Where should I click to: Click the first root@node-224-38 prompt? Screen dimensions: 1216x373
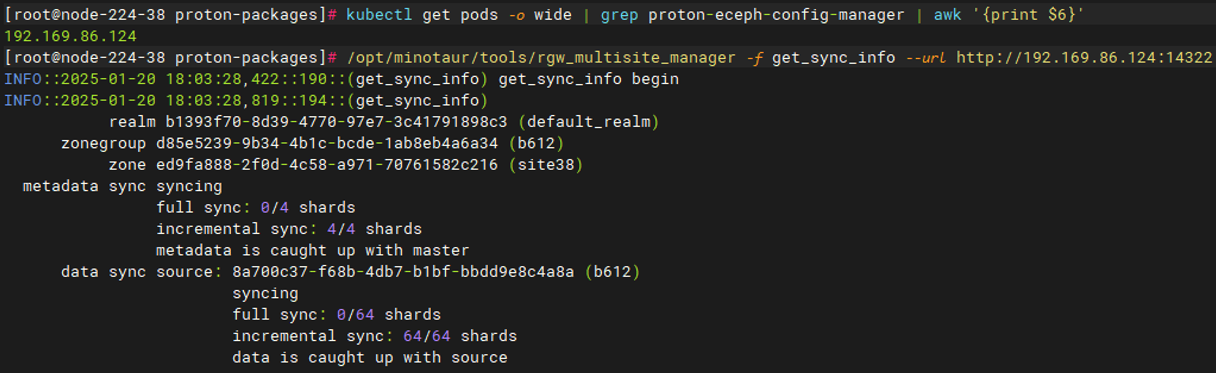[x=171, y=14]
